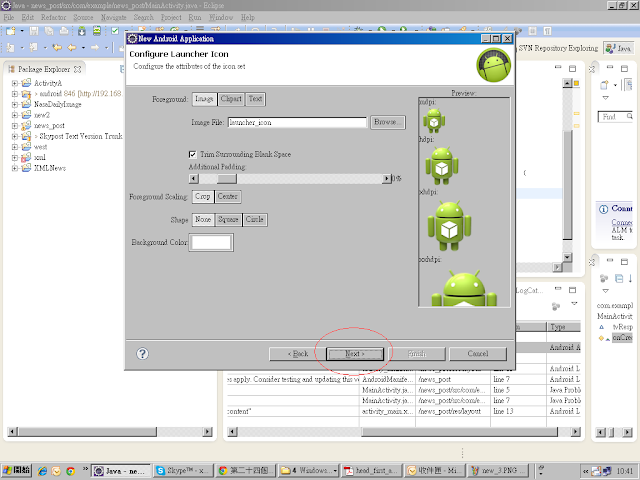Image resolution: width=640 pixels, height=480 pixels.
Task: Open the New icon dropdown arrow
Action: [22, 31]
